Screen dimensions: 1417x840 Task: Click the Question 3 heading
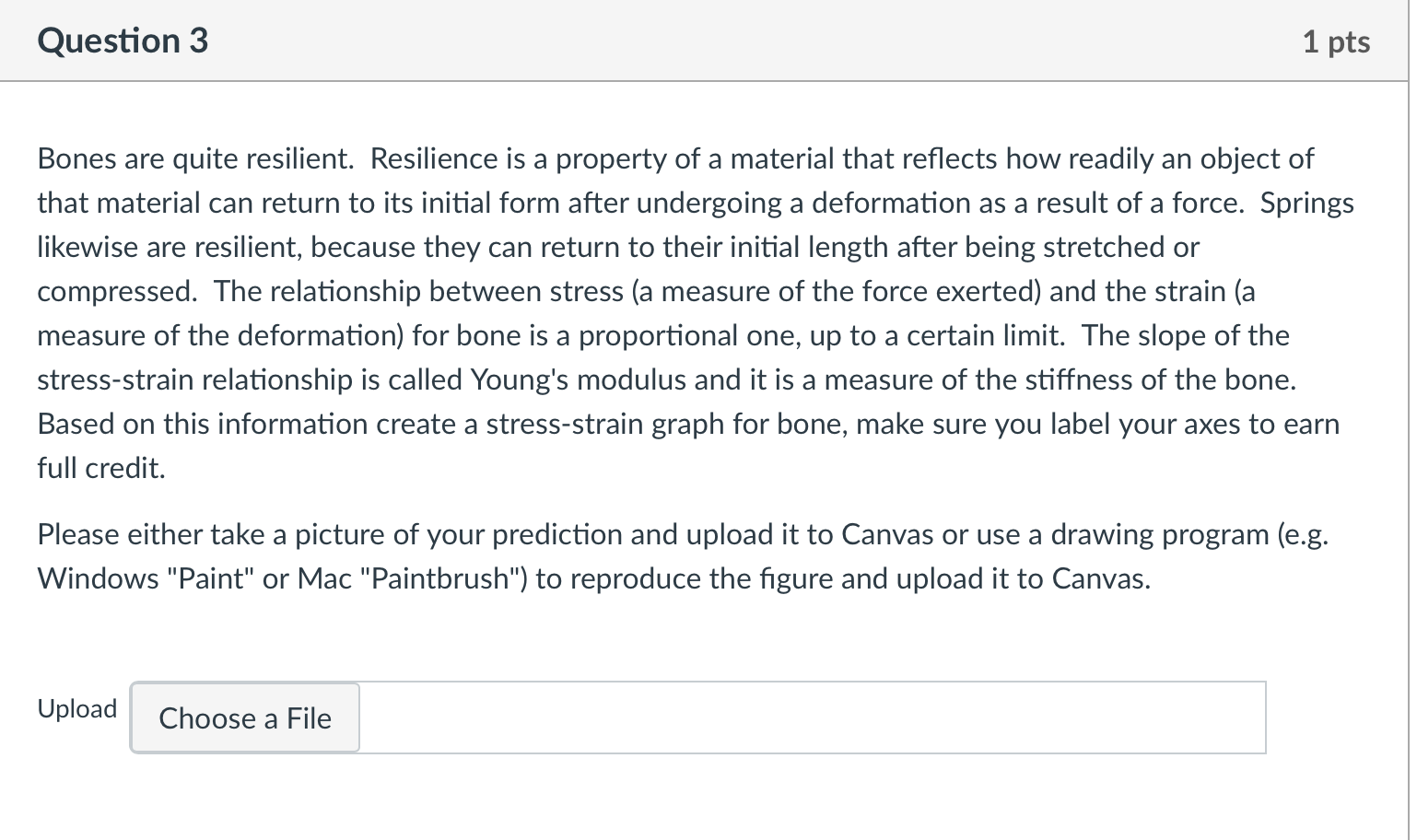(123, 41)
